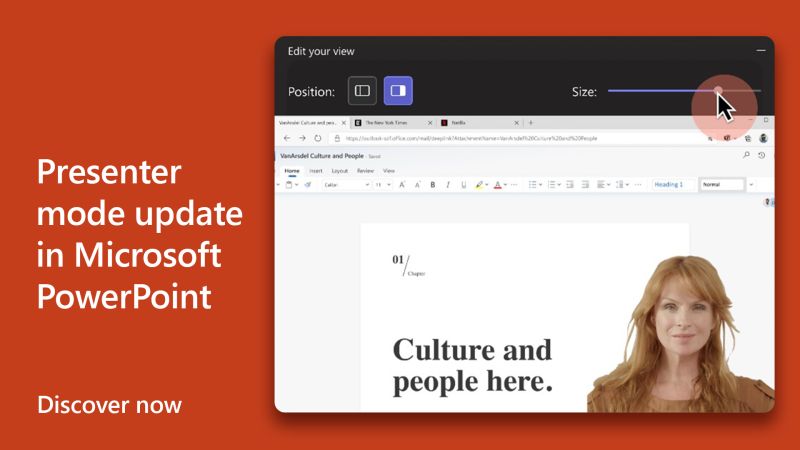Viewport: 800px width, 450px height.
Task: Apply the text highlight color
Action: click(x=479, y=185)
